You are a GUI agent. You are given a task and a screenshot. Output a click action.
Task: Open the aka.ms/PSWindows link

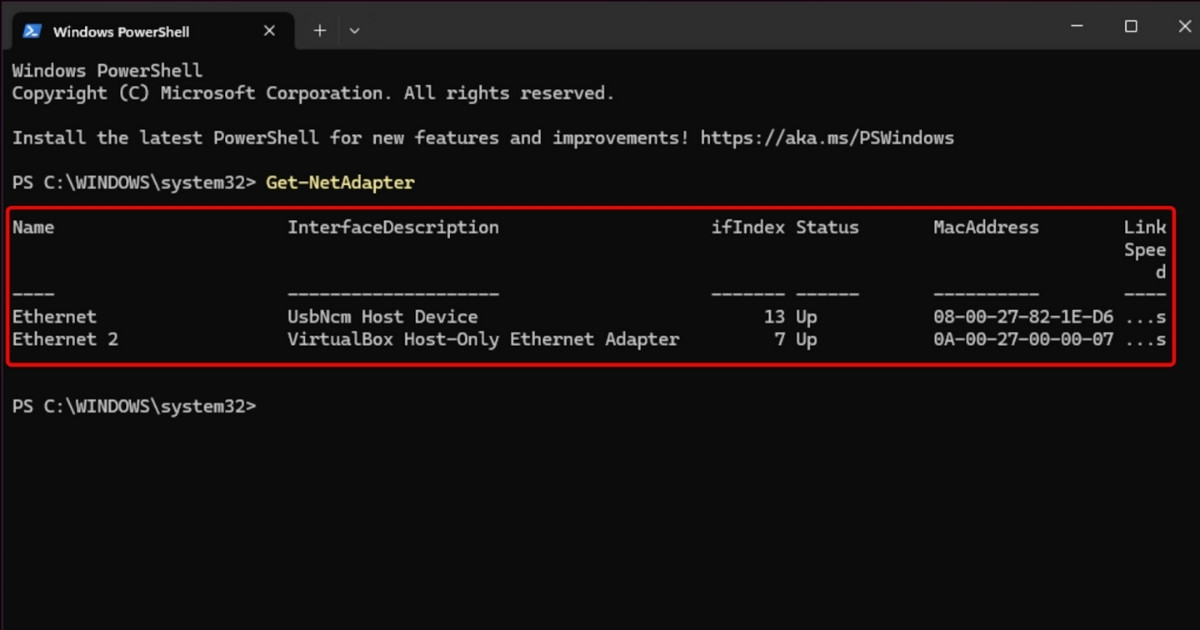click(x=827, y=138)
